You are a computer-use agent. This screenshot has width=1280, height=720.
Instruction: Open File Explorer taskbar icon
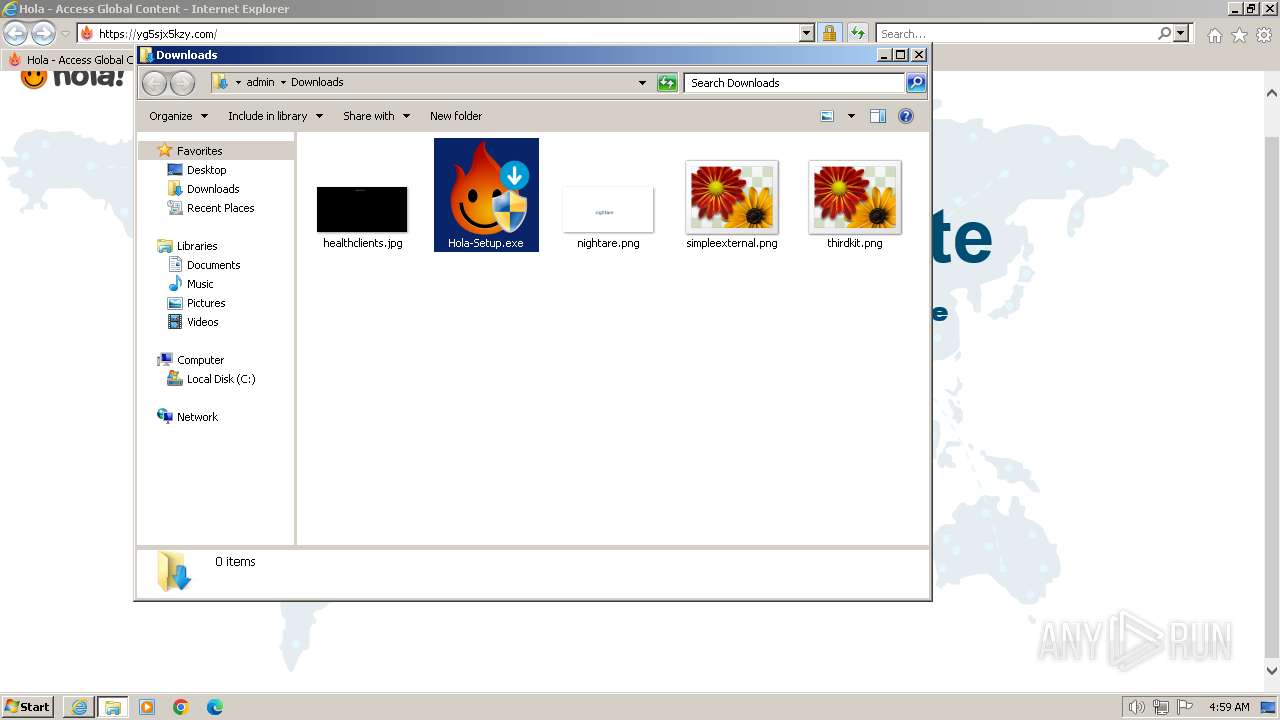(113, 707)
